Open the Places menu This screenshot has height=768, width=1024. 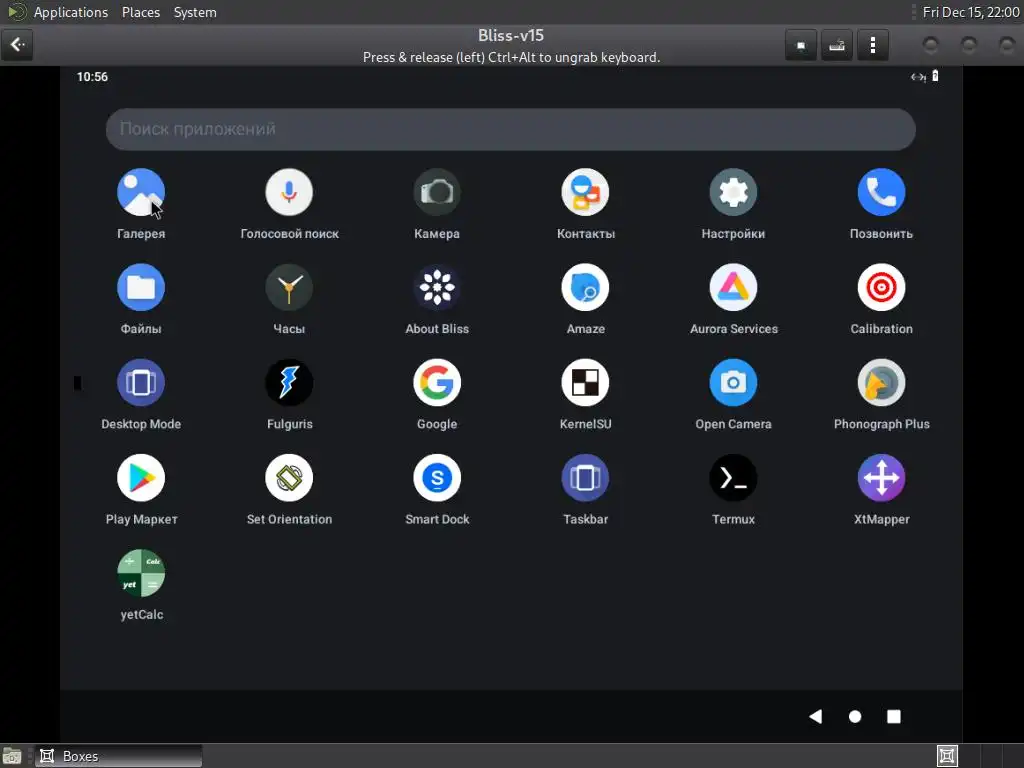point(140,12)
